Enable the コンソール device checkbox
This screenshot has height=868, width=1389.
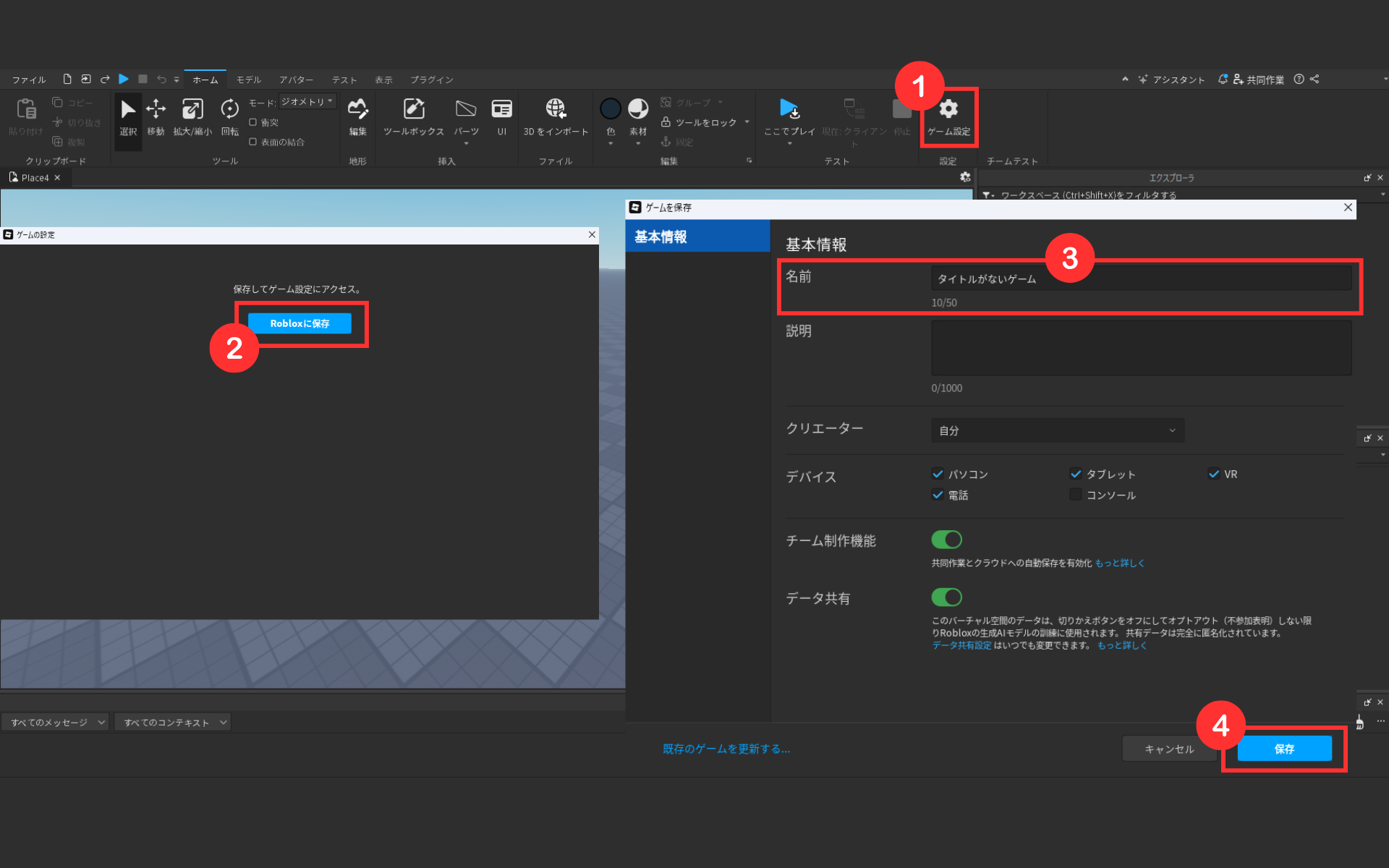(x=1076, y=495)
